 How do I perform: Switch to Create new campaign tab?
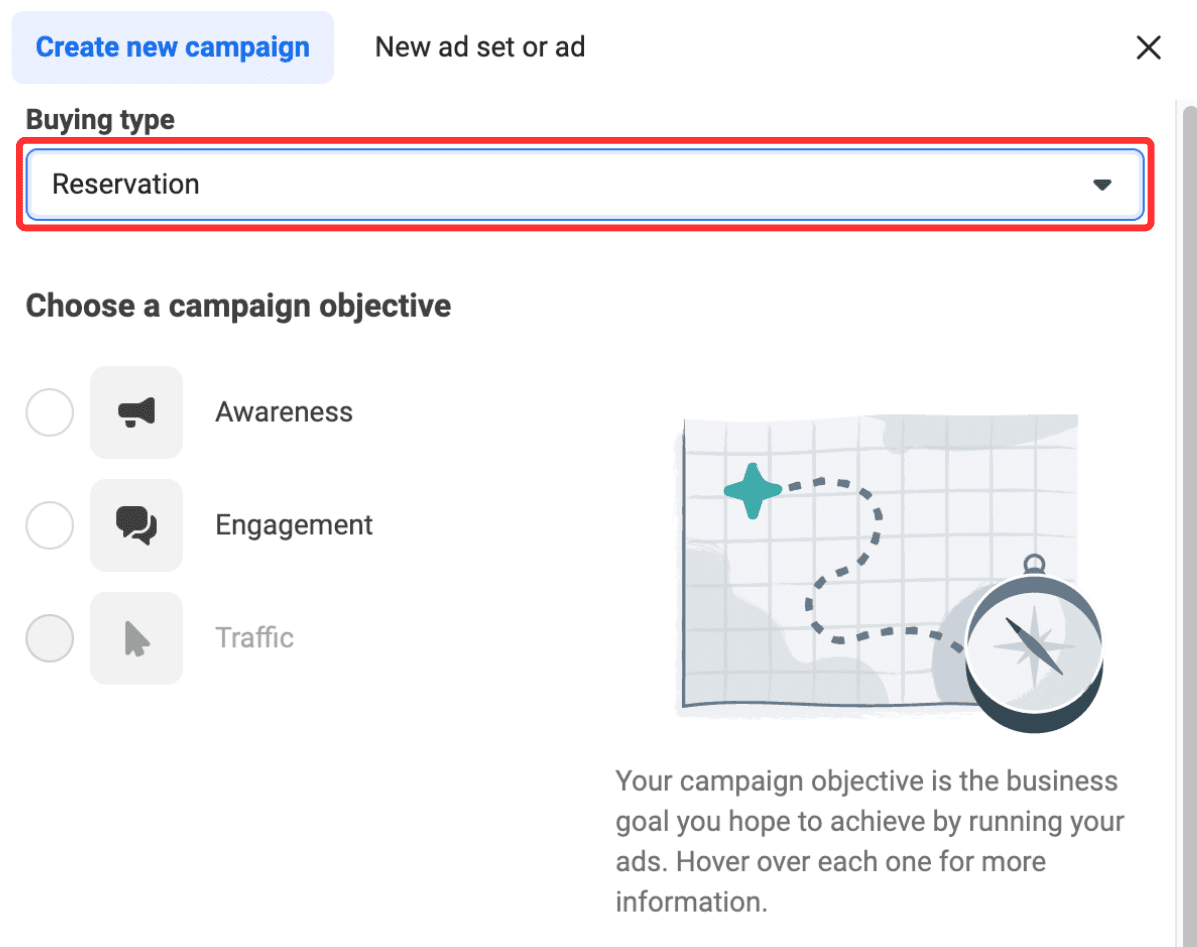point(173,47)
